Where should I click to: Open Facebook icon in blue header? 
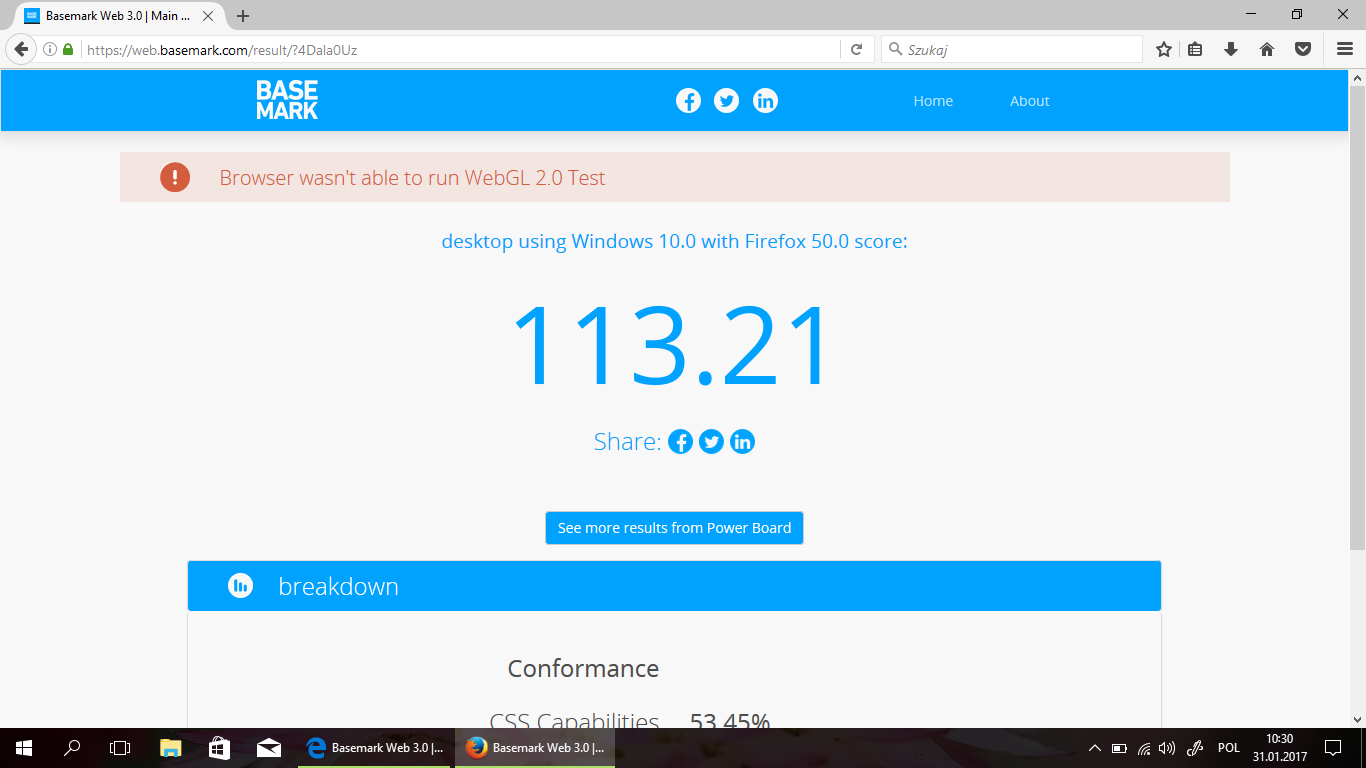[688, 100]
